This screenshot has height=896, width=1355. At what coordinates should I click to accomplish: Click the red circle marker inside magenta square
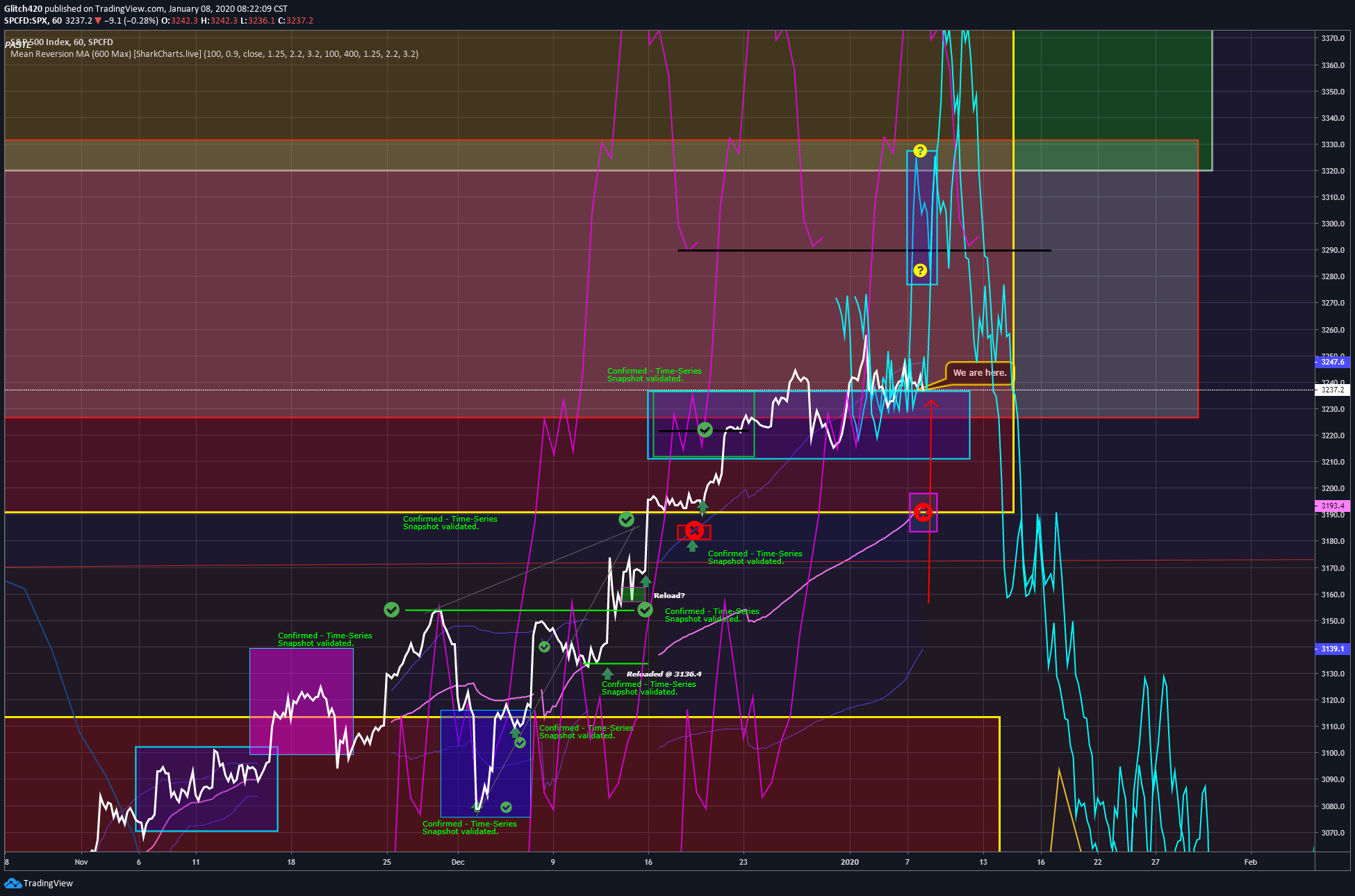[x=923, y=513]
